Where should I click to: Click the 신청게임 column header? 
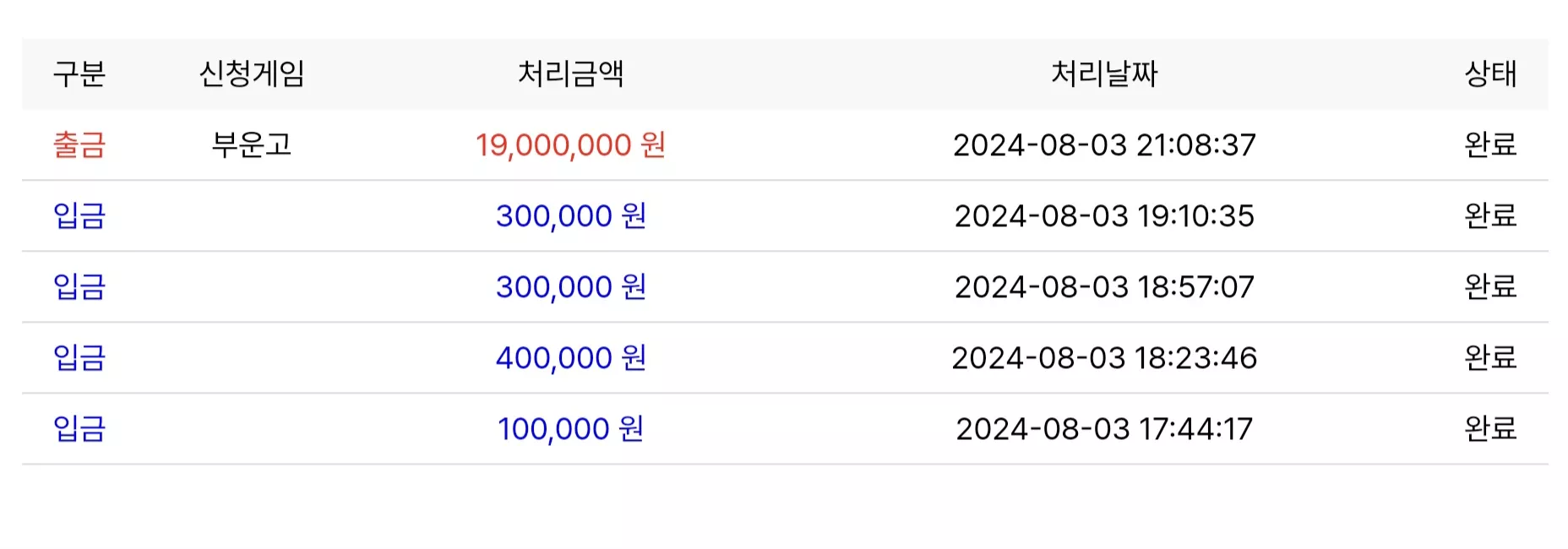tap(252, 74)
